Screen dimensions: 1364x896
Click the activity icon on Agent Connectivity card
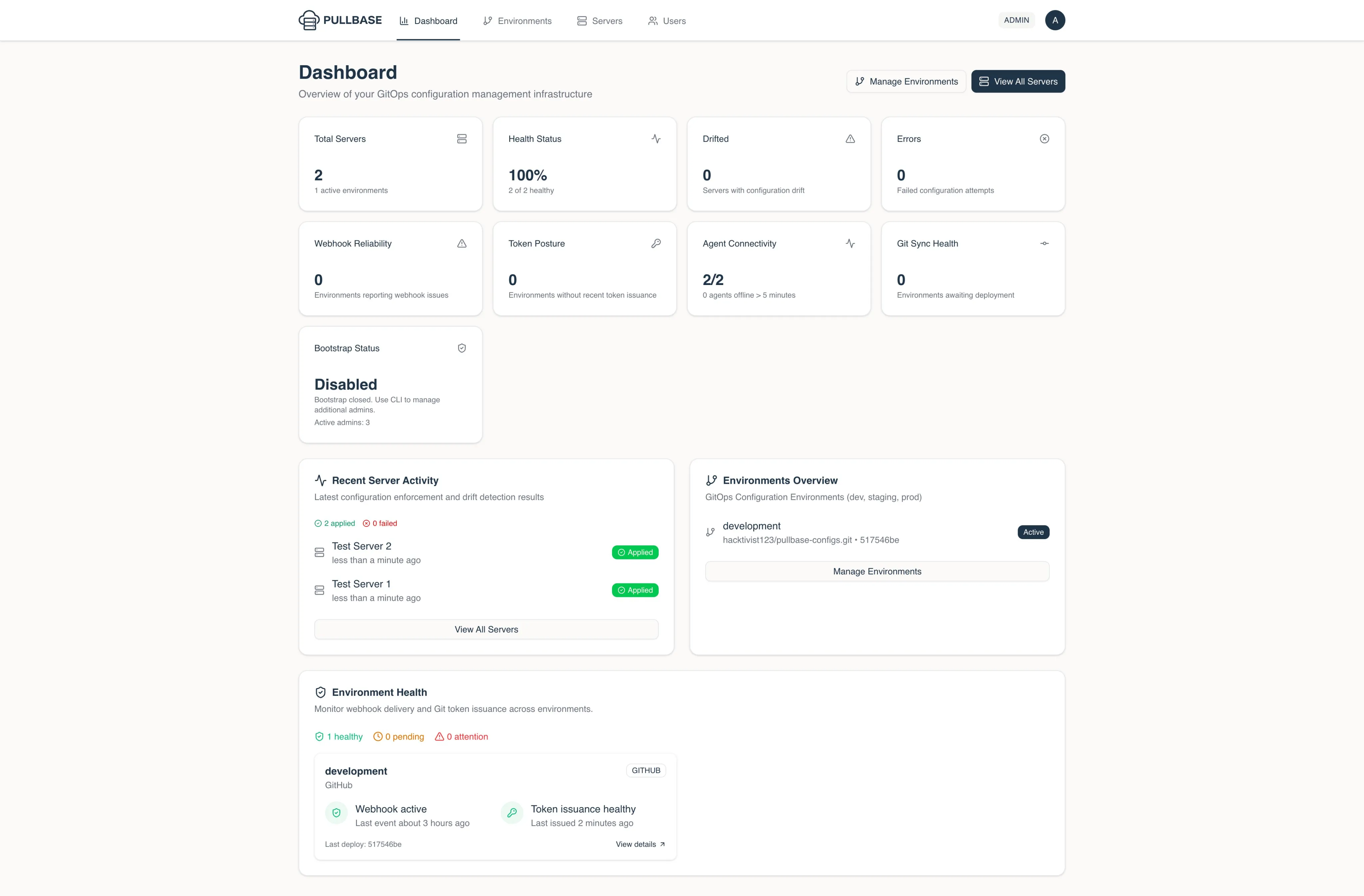[850, 243]
